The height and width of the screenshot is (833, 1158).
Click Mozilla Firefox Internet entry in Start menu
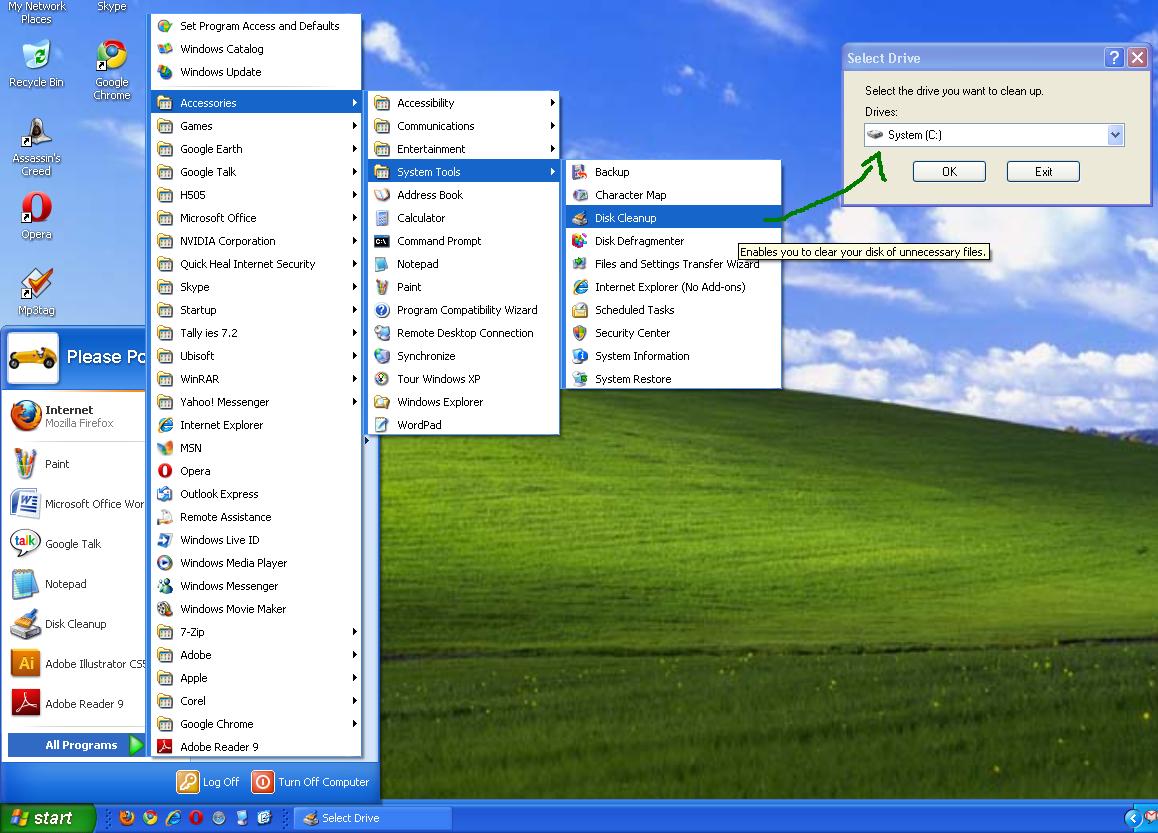74,416
